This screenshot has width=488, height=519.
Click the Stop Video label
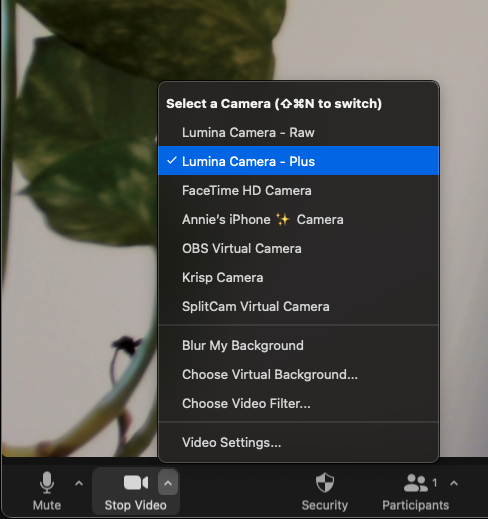(136, 505)
